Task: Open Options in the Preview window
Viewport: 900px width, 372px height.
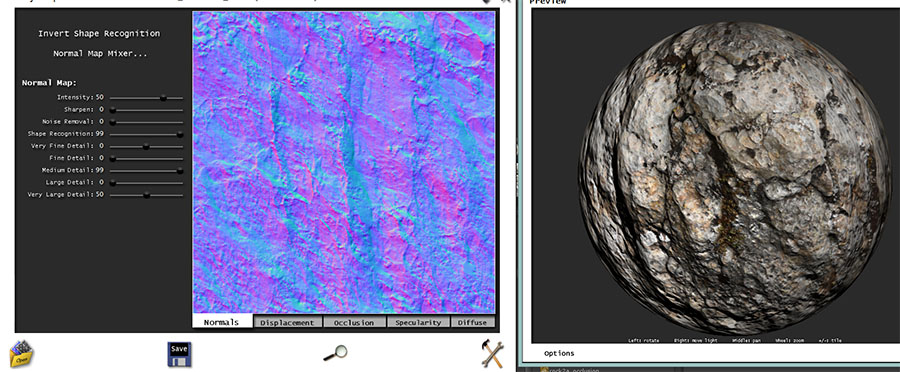Action: (x=559, y=353)
